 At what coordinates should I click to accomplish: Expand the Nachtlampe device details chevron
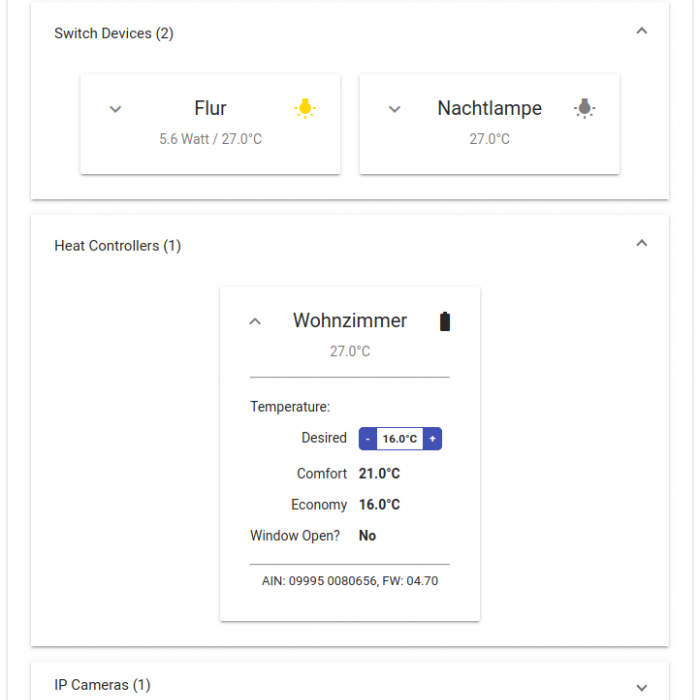(394, 109)
